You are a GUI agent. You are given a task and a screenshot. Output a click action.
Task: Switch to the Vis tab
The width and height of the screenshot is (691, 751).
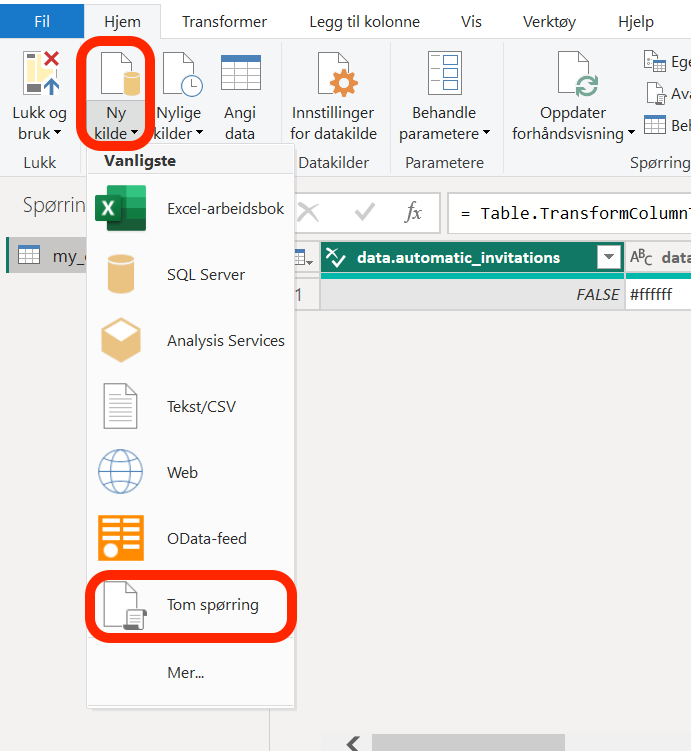tap(471, 22)
